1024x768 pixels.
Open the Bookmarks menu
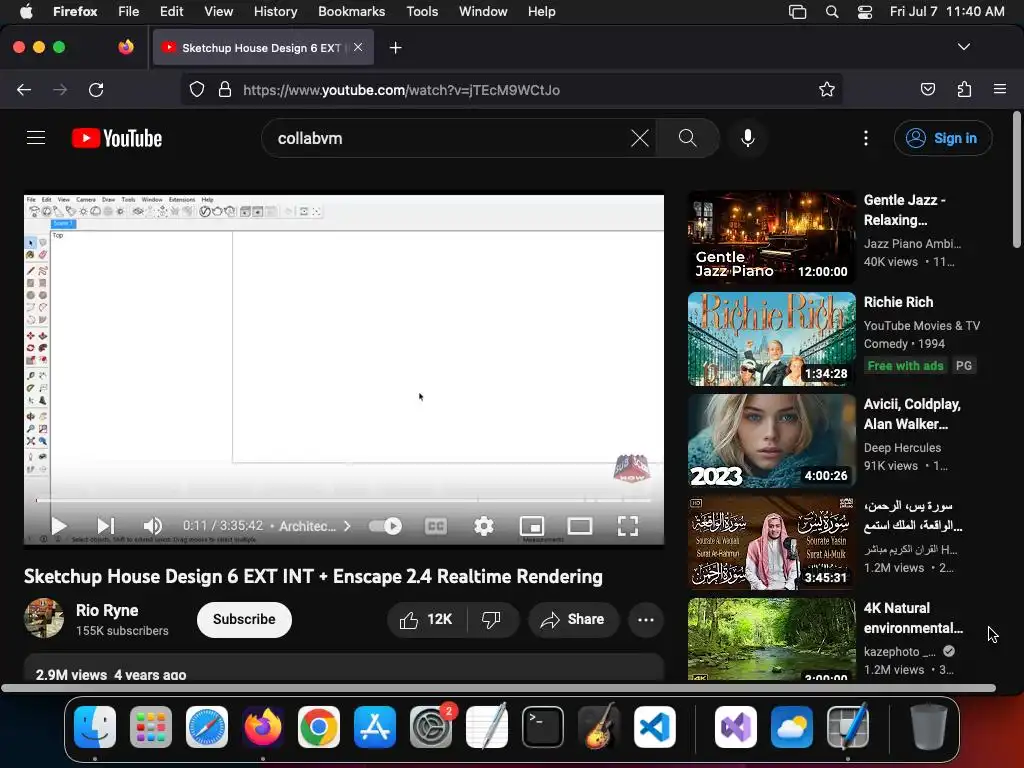[351, 11]
